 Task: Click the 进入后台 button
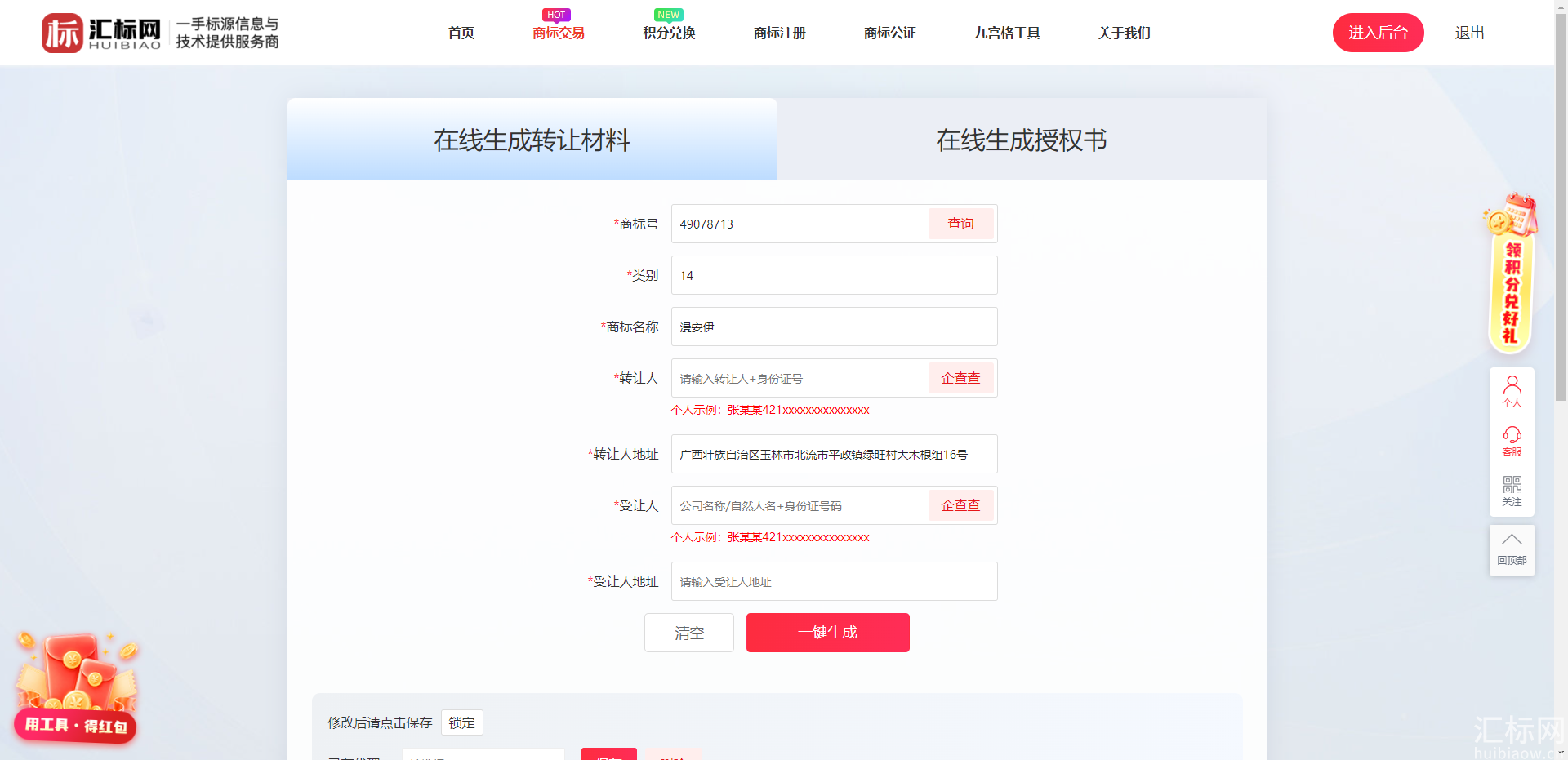coord(1379,33)
